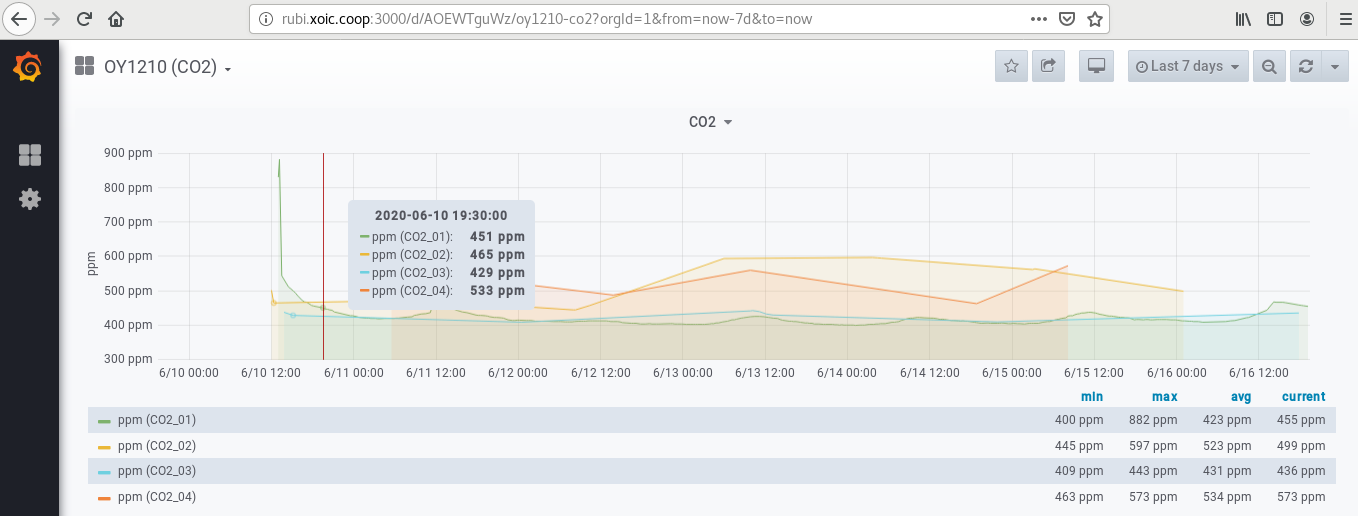Click orange color swatch of CO2_04 legend
Image resolution: width=1358 pixels, height=516 pixels.
(x=104, y=498)
